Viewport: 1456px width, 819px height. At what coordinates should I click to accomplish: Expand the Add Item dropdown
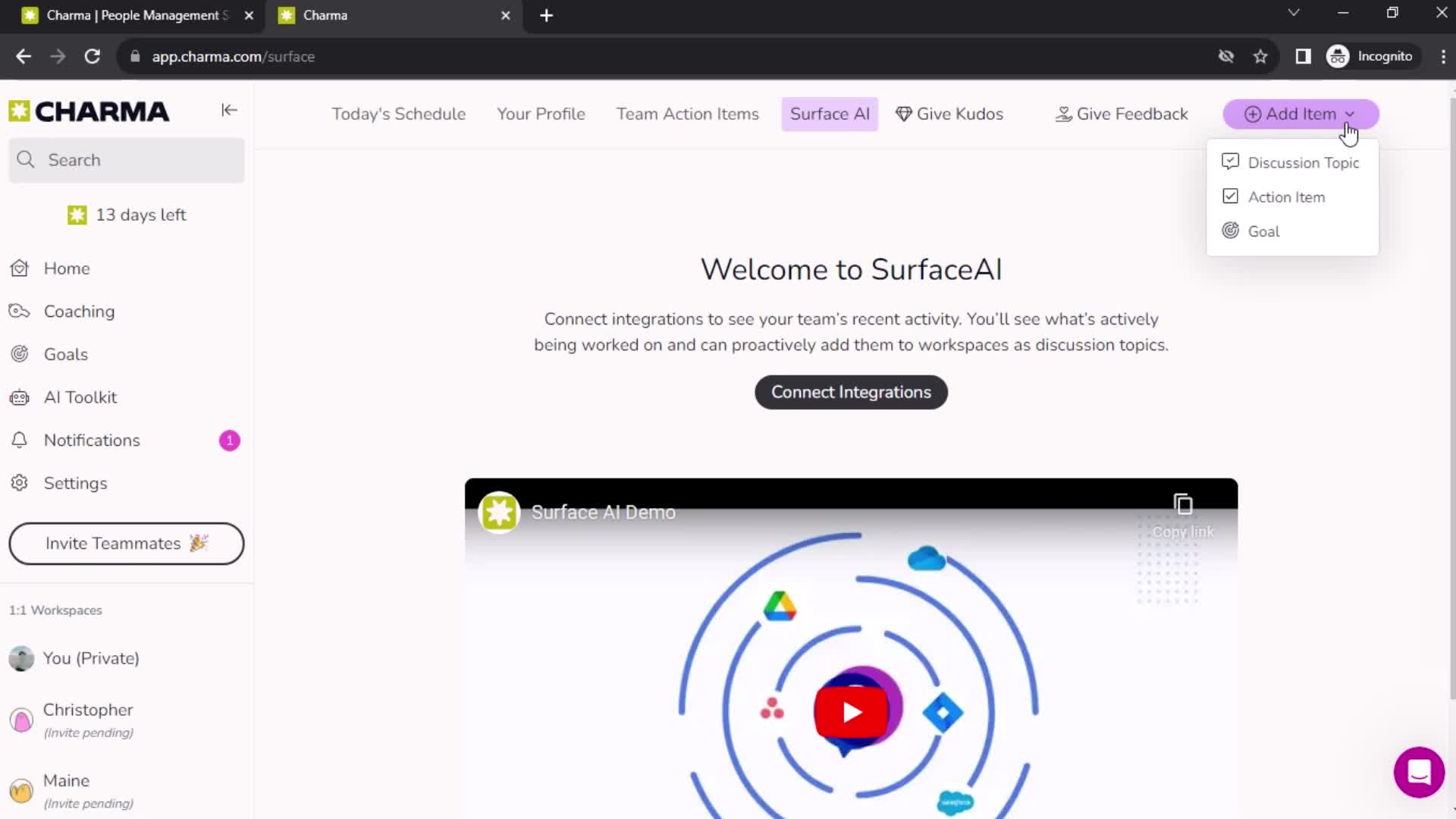click(x=1350, y=113)
